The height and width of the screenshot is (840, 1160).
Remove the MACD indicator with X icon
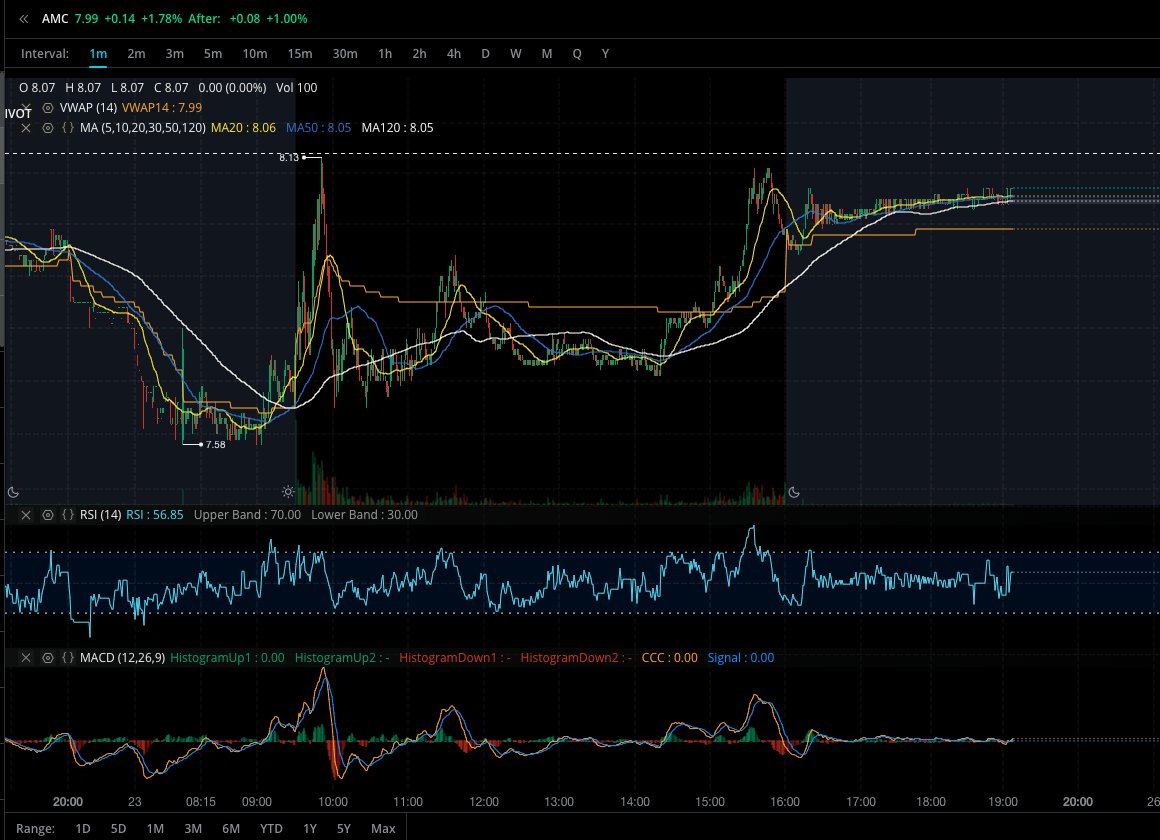[26, 658]
